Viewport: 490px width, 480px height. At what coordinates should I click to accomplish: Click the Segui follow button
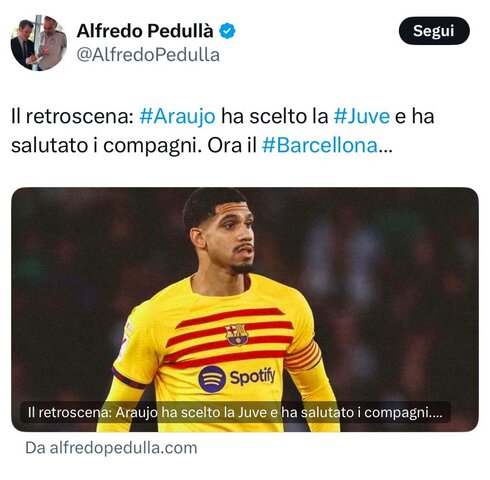point(434,31)
